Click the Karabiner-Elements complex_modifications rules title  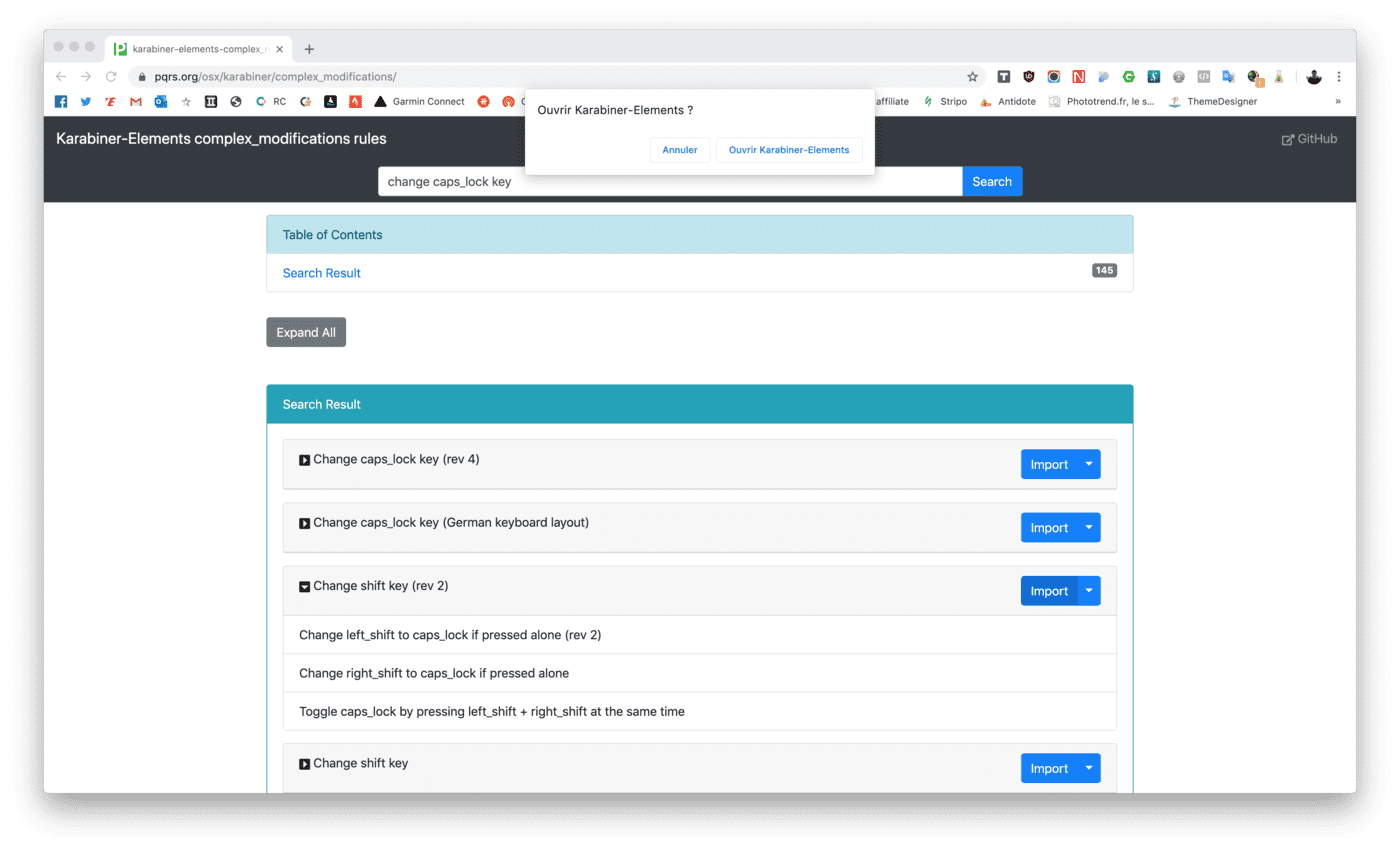coord(221,139)
